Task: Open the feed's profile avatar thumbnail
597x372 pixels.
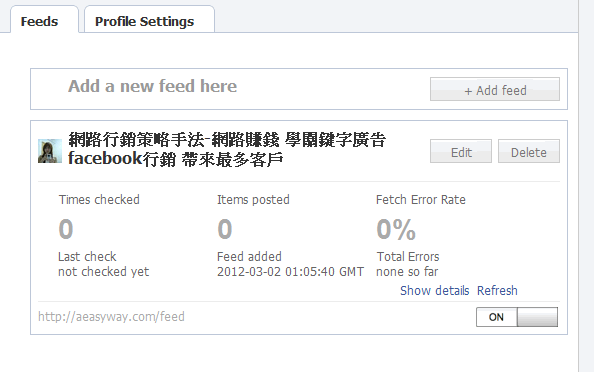Action: pyautogui.click(x=50, y=151)
